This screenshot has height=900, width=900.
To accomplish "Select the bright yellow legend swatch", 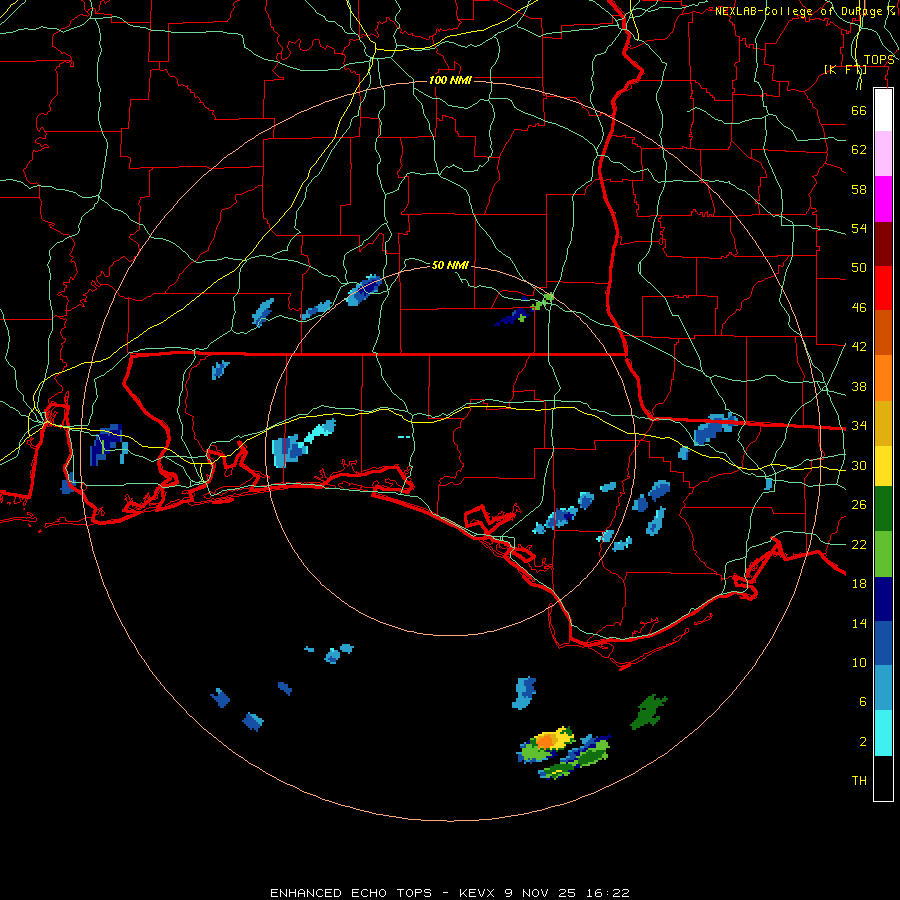I will 883,466.
